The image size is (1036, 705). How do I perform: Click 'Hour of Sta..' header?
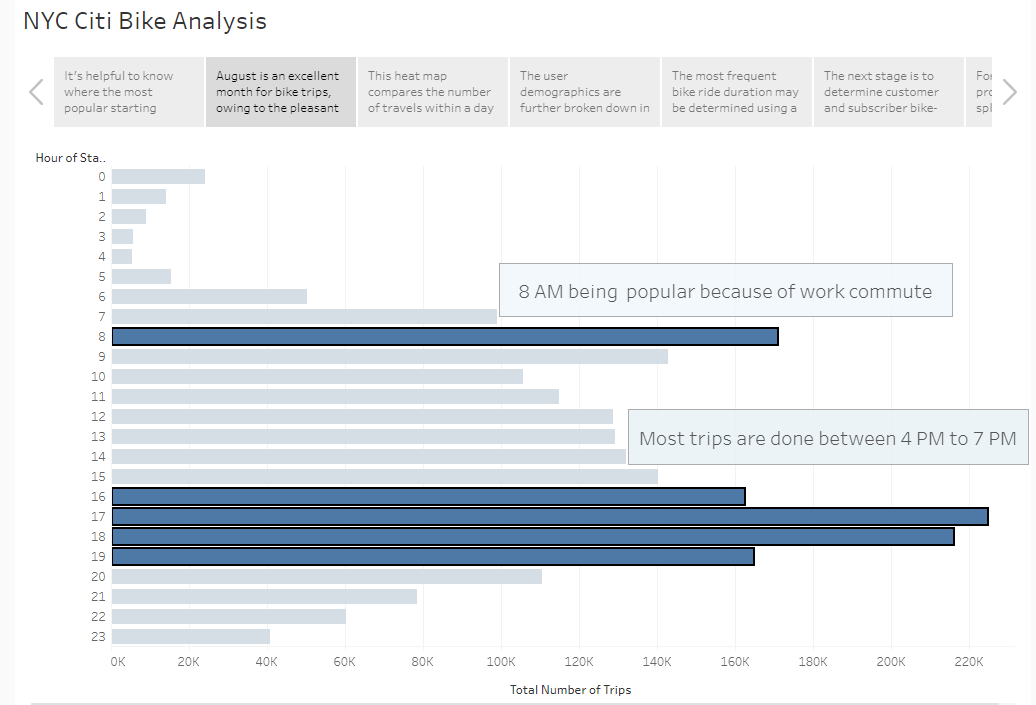click(70, 158)
